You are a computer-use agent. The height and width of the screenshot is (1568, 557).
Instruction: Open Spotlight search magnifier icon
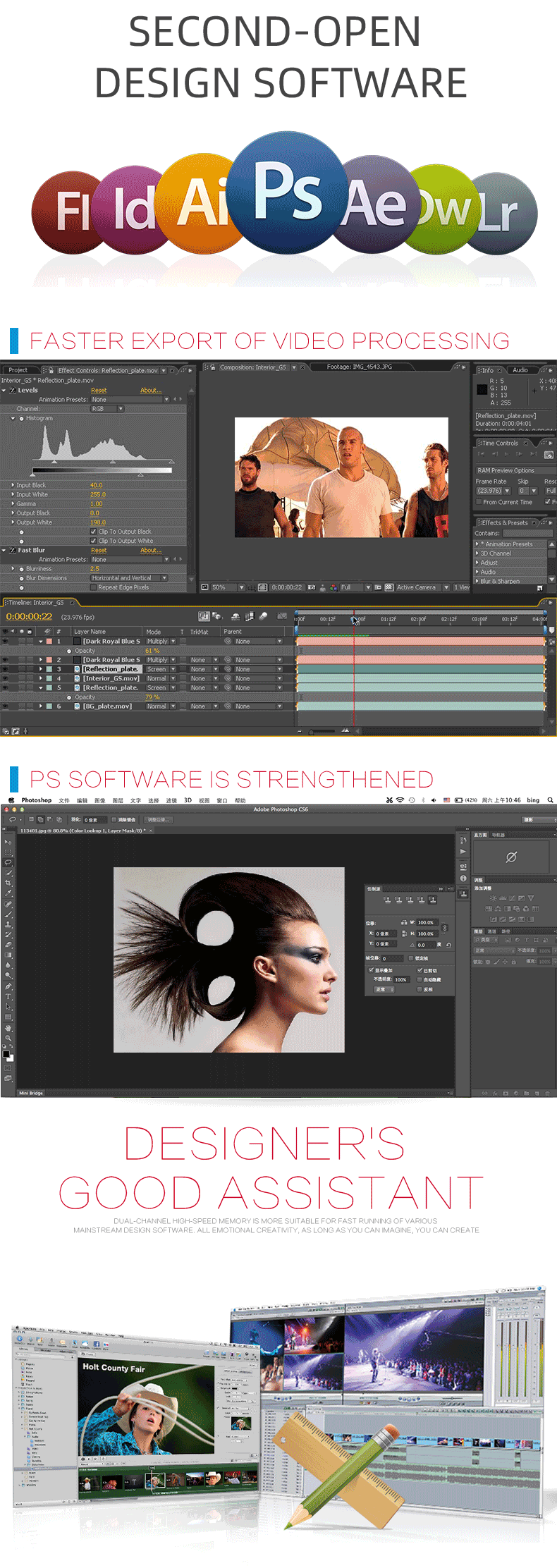(x=551, y=800)
